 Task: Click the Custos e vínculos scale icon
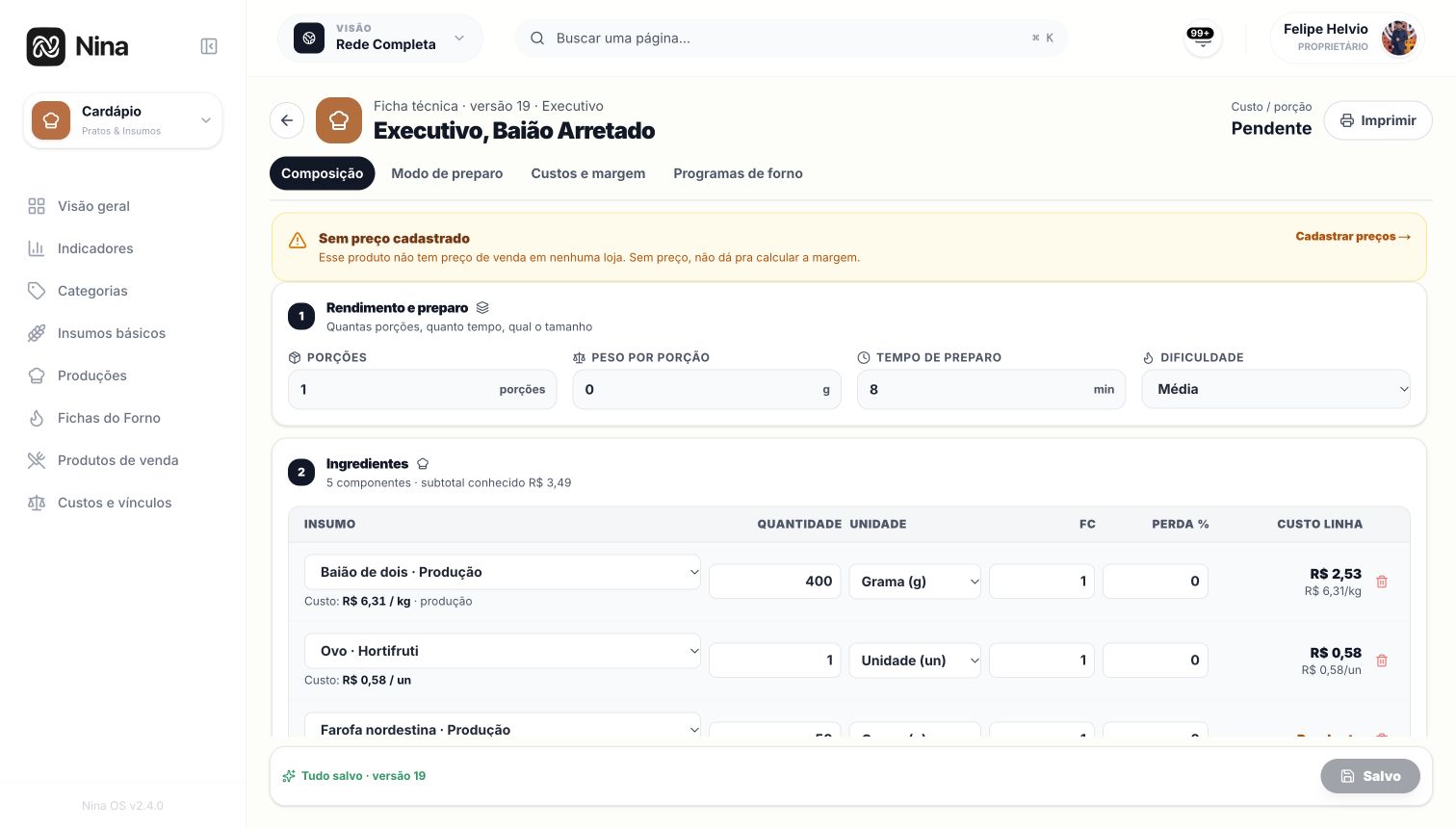[x=37, y=503]
